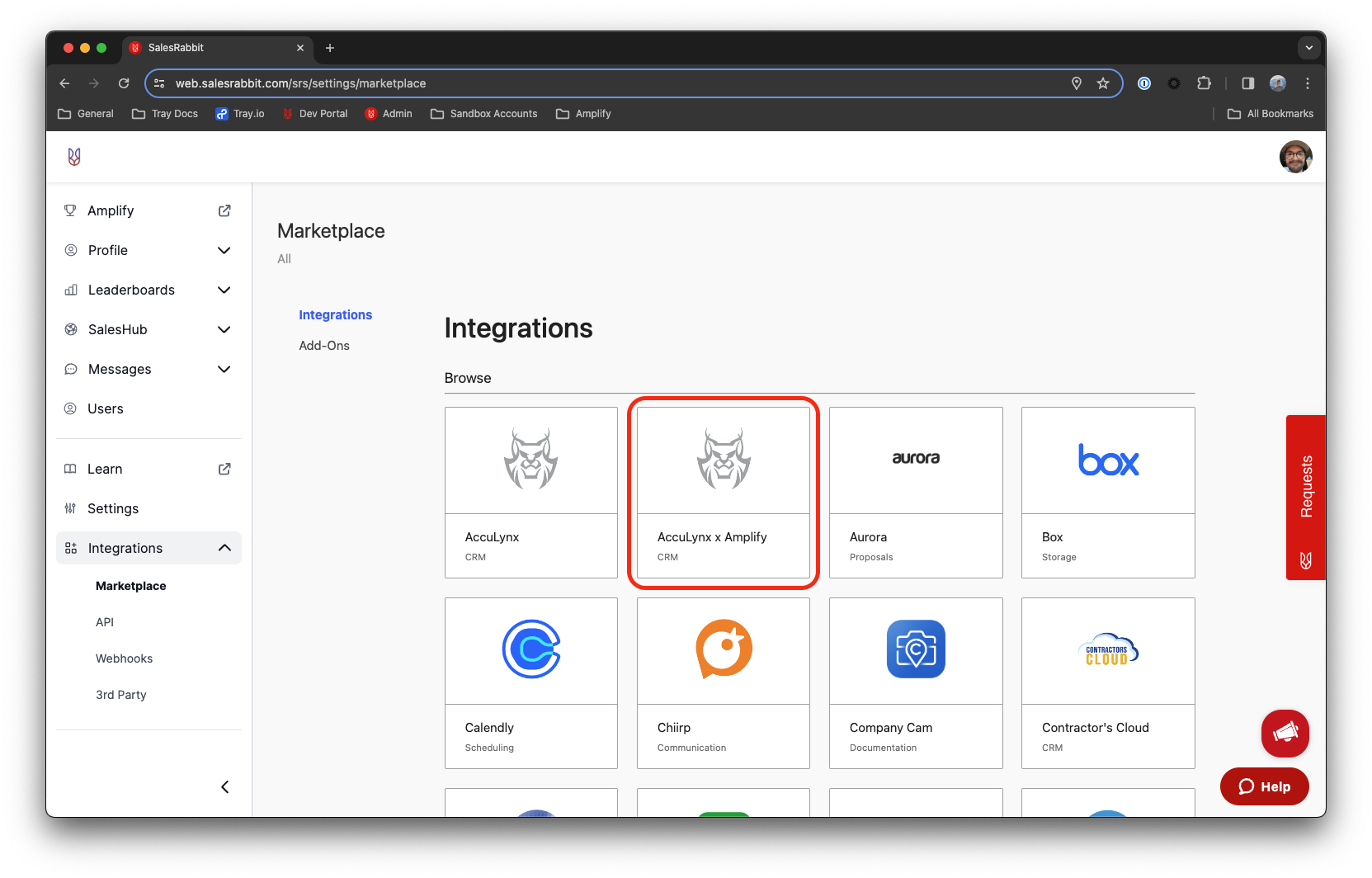Open browser extensions puzzle icon
This screenshot has height=878, width=1372.
coord(1204,83)
